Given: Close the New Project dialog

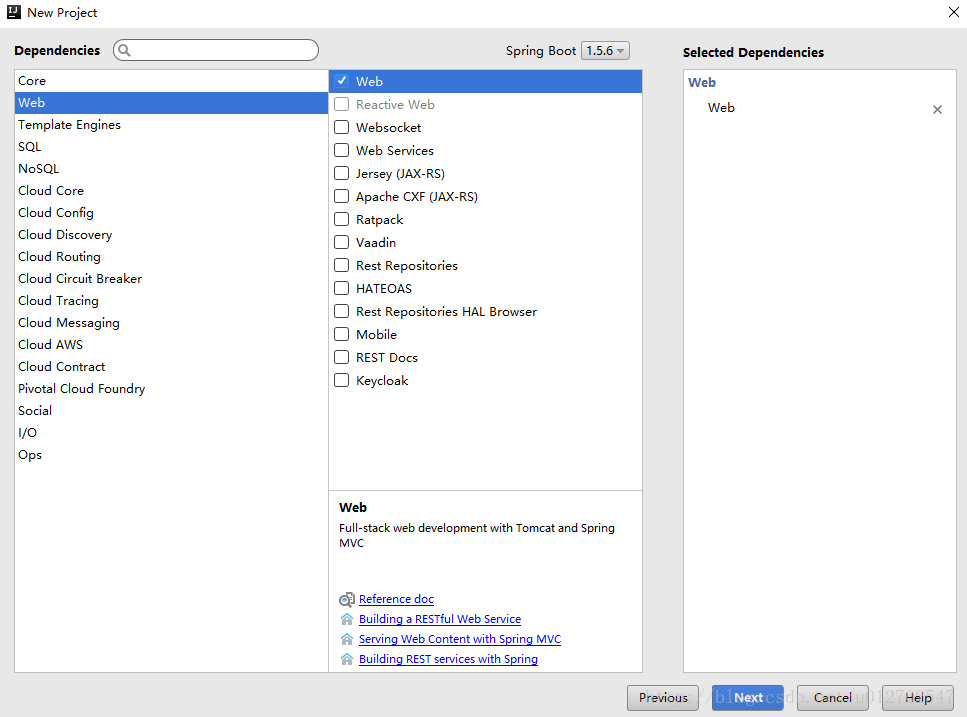Looking at the screenshot, I should pos(953,12).
